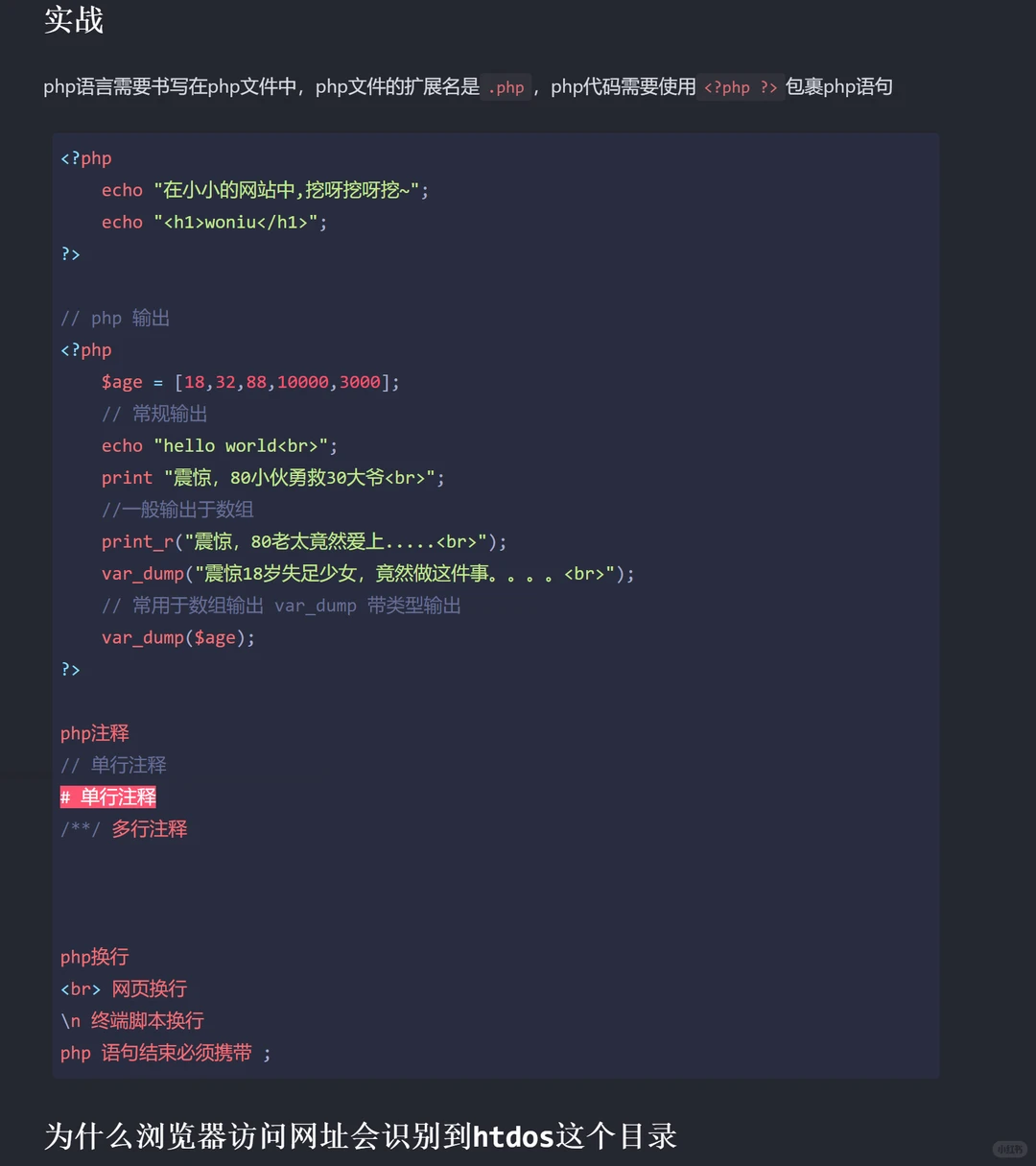Click the line $age = [18,32,88,10000,3000];
1036x1166 pixels.
pos(250,382)
